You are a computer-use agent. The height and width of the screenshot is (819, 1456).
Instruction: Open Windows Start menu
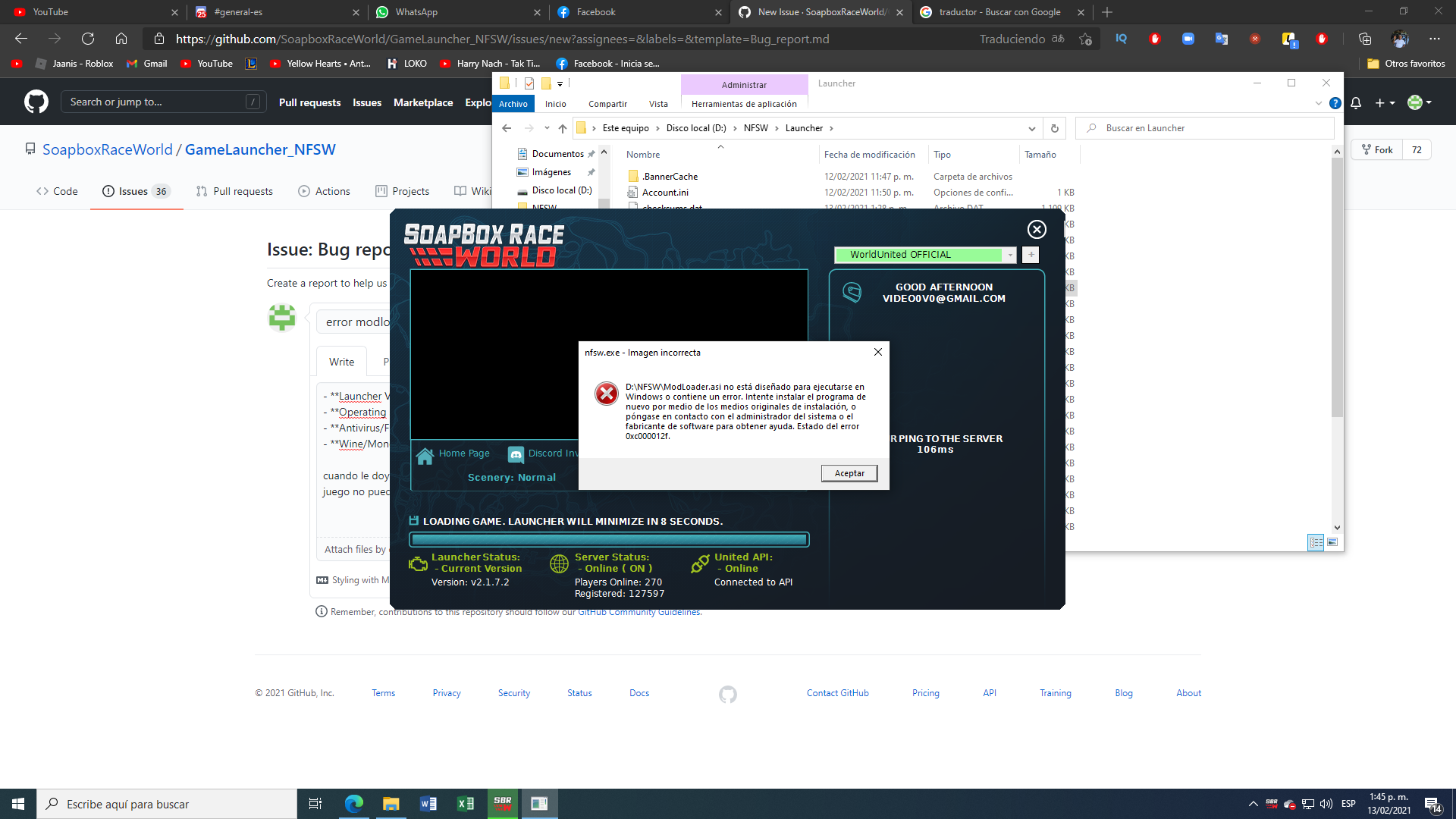tap(18, 804)
